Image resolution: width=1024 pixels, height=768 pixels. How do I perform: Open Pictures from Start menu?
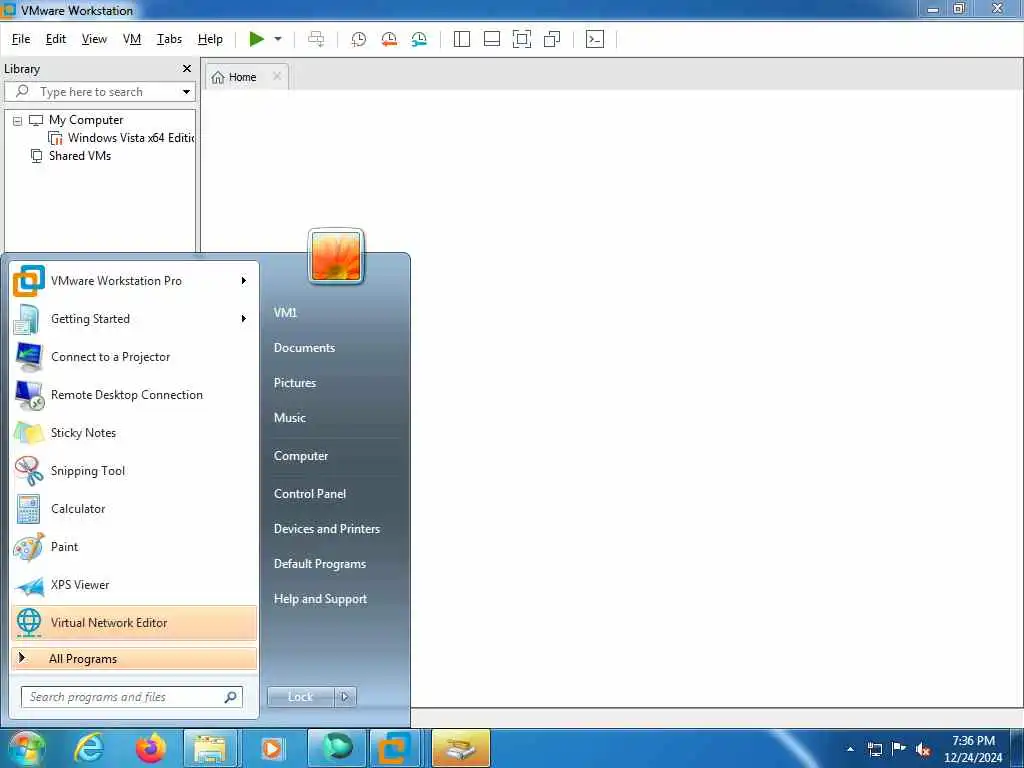tap(295, 383)
